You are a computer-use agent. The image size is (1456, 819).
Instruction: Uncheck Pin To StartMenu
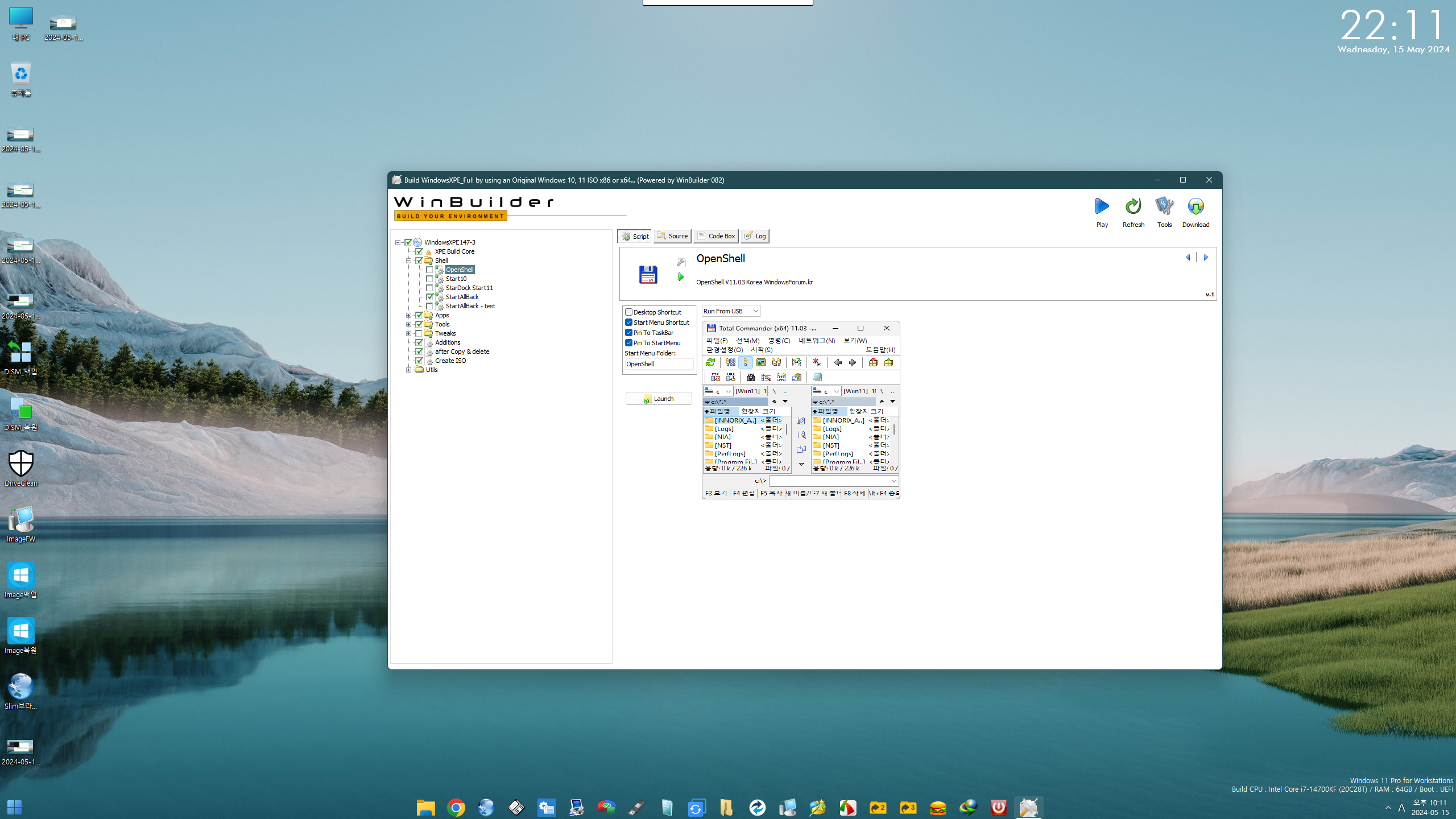pos(629,343)
